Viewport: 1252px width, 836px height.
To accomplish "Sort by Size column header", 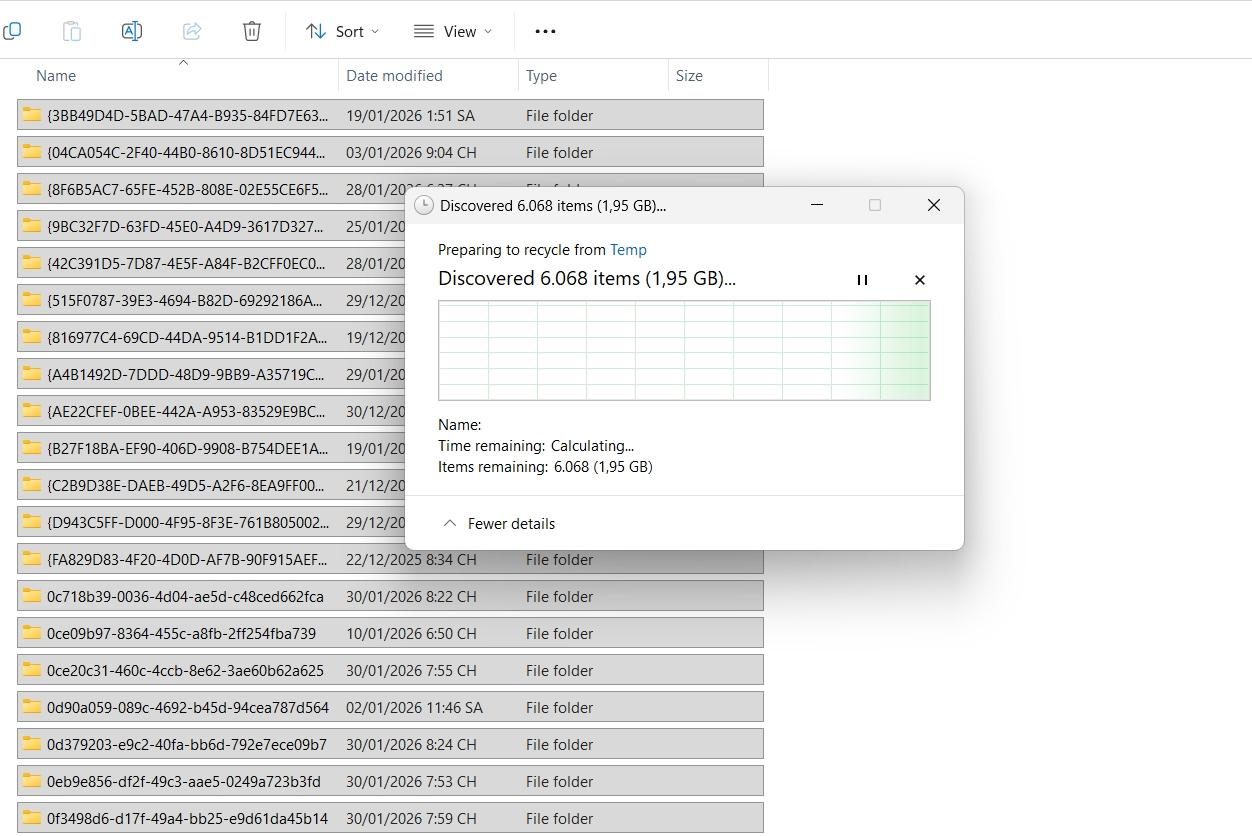I will pyautogui.click(x=689, y=76).
